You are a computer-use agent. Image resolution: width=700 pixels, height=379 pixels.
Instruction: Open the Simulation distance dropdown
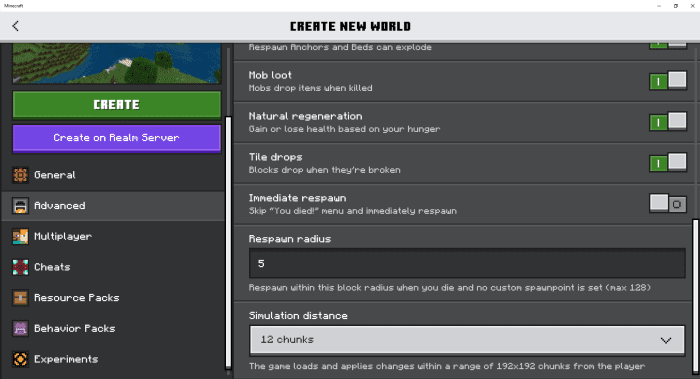tap(467, 340)
